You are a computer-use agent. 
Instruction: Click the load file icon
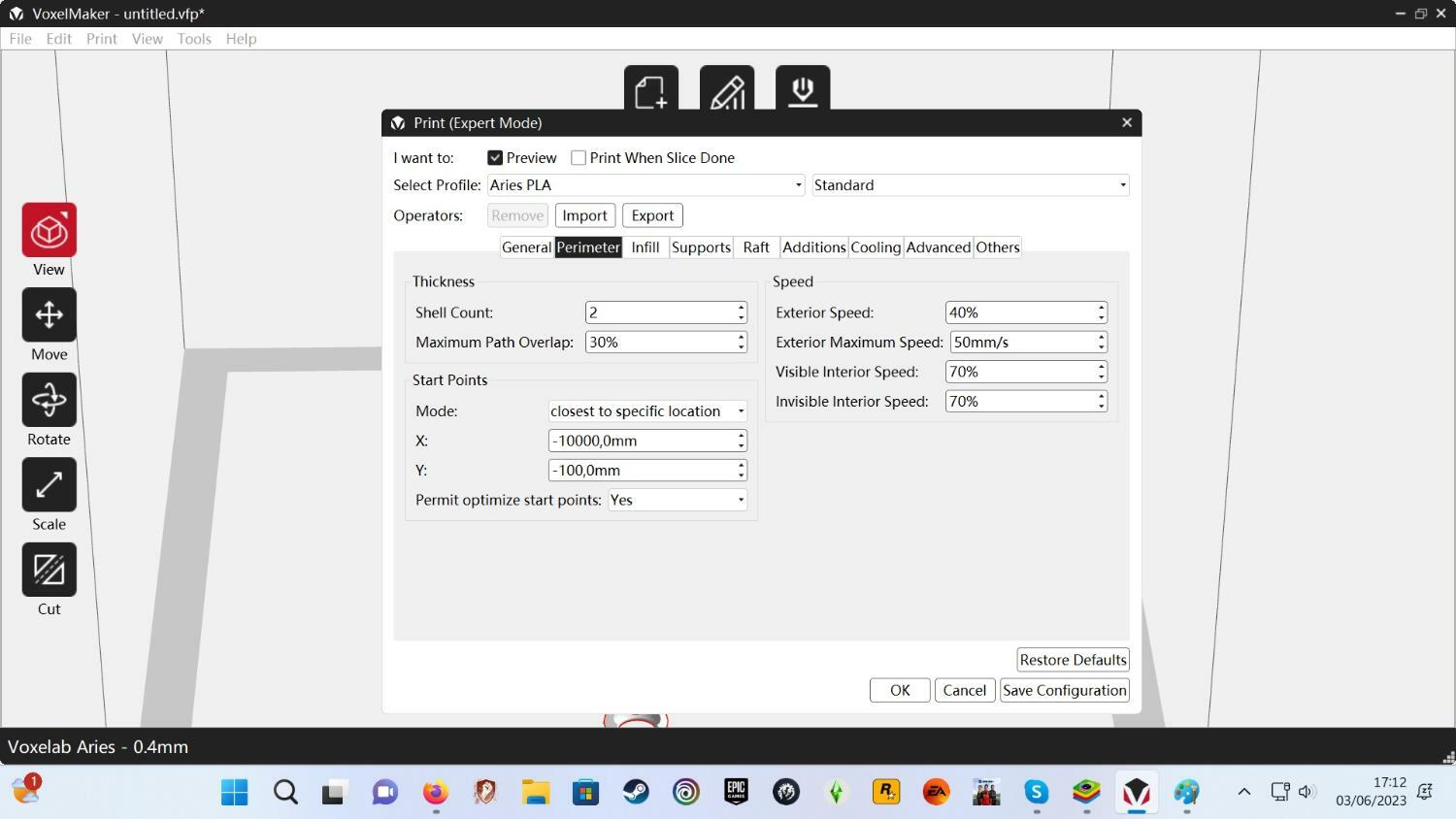point(650,91)
